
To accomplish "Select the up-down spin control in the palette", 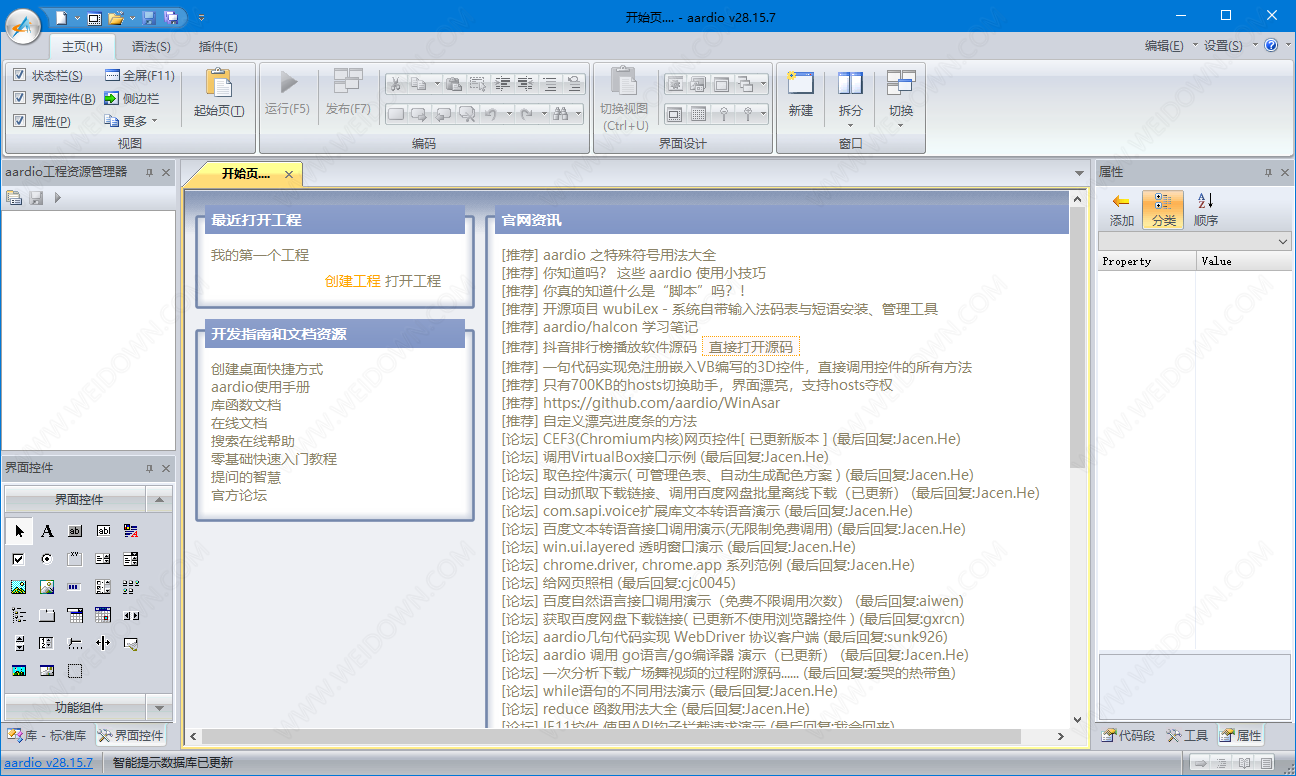I will (x=19, y=643).
